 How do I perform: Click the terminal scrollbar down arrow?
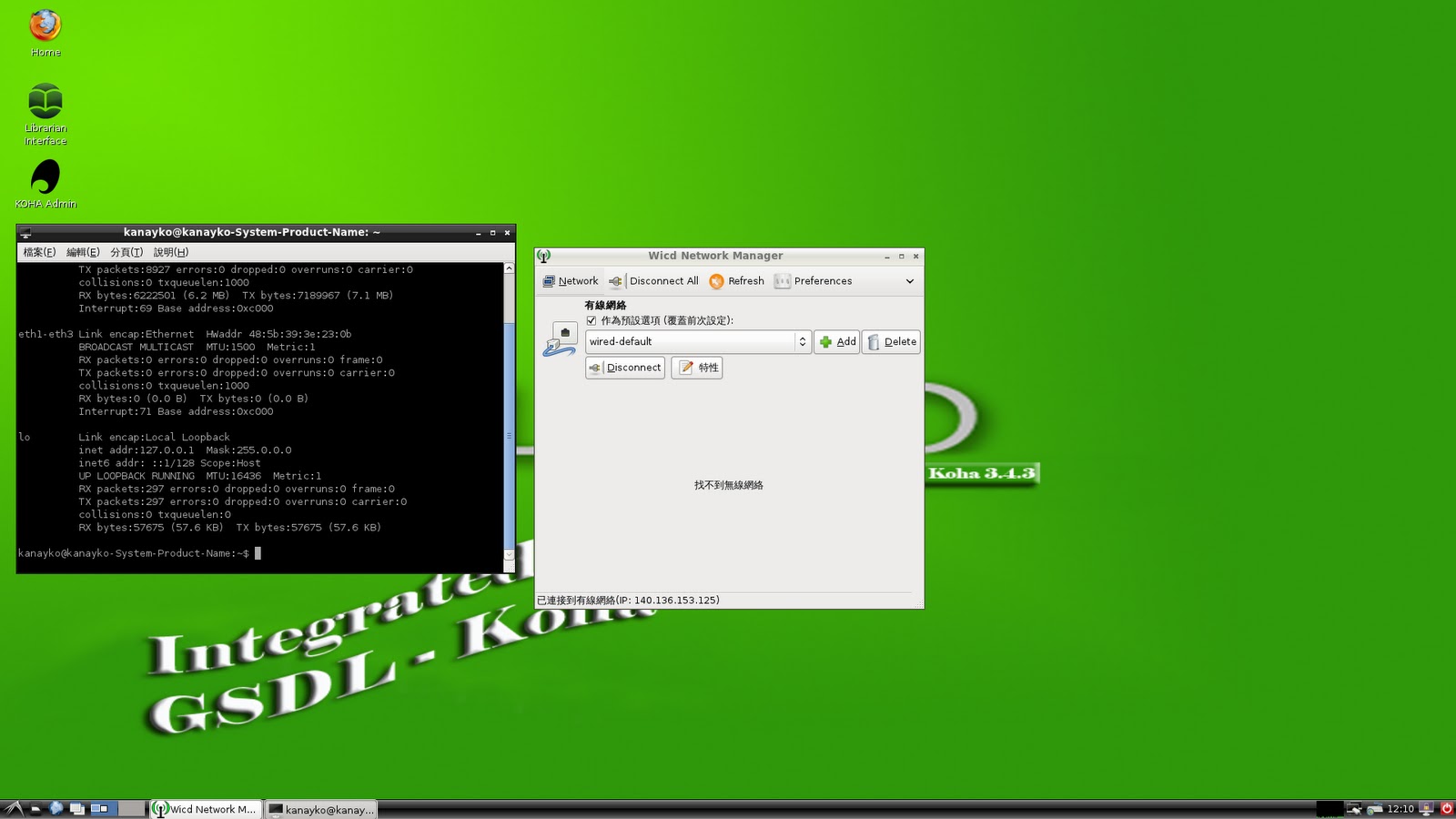click(510, 555)
